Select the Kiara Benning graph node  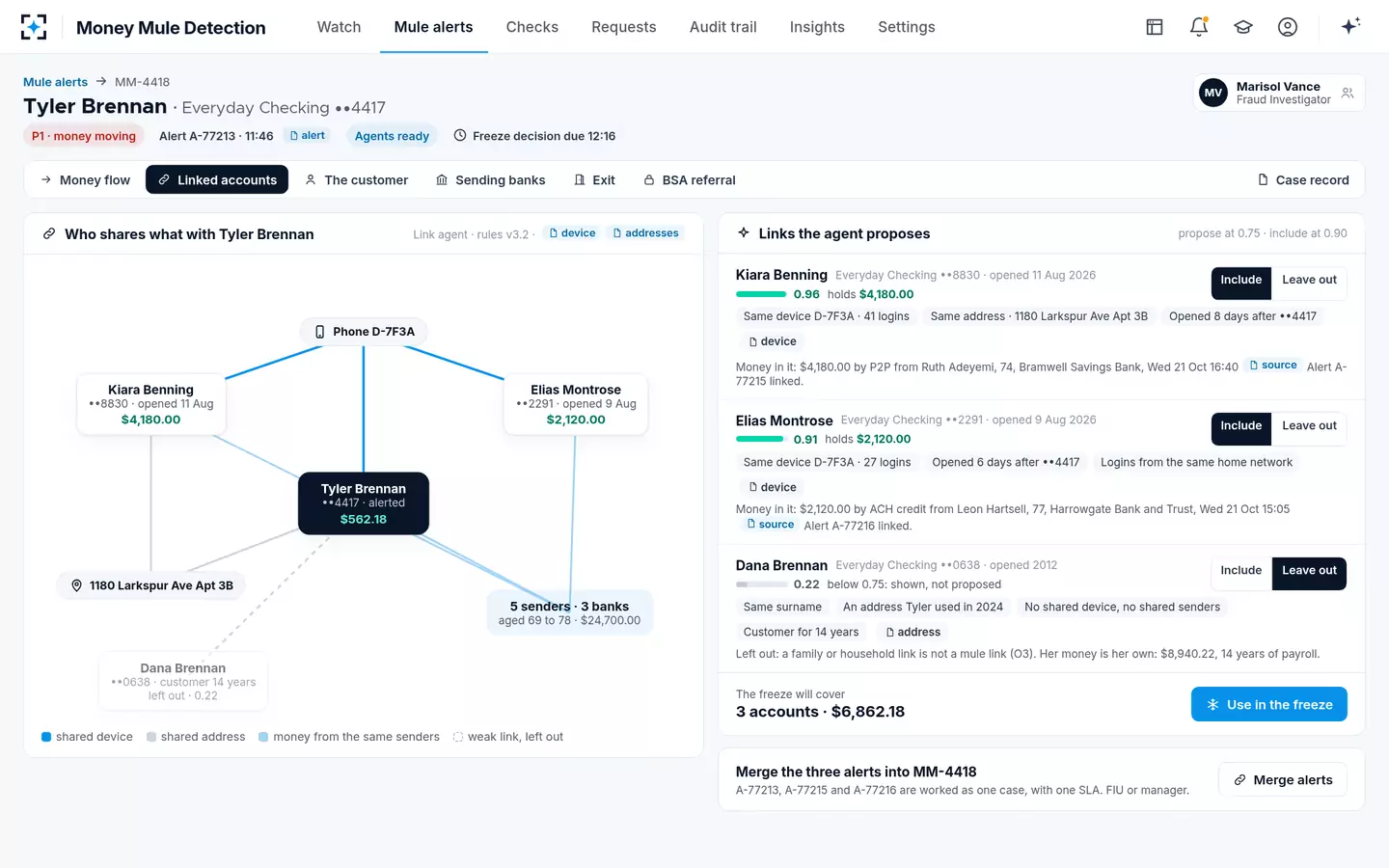click(x=151, y=404)
